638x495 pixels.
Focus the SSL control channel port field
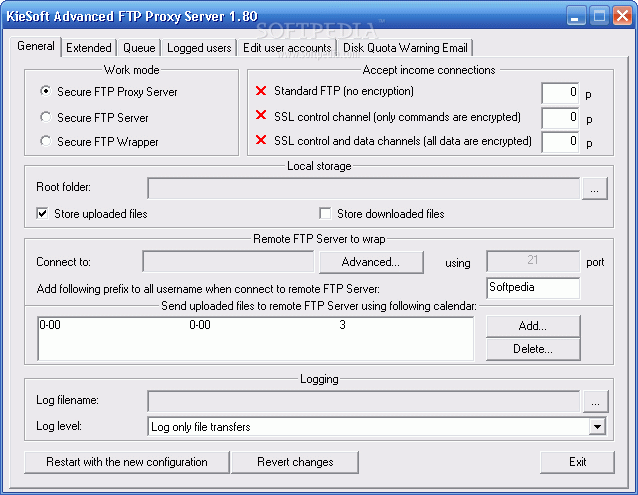coord(560,118)
